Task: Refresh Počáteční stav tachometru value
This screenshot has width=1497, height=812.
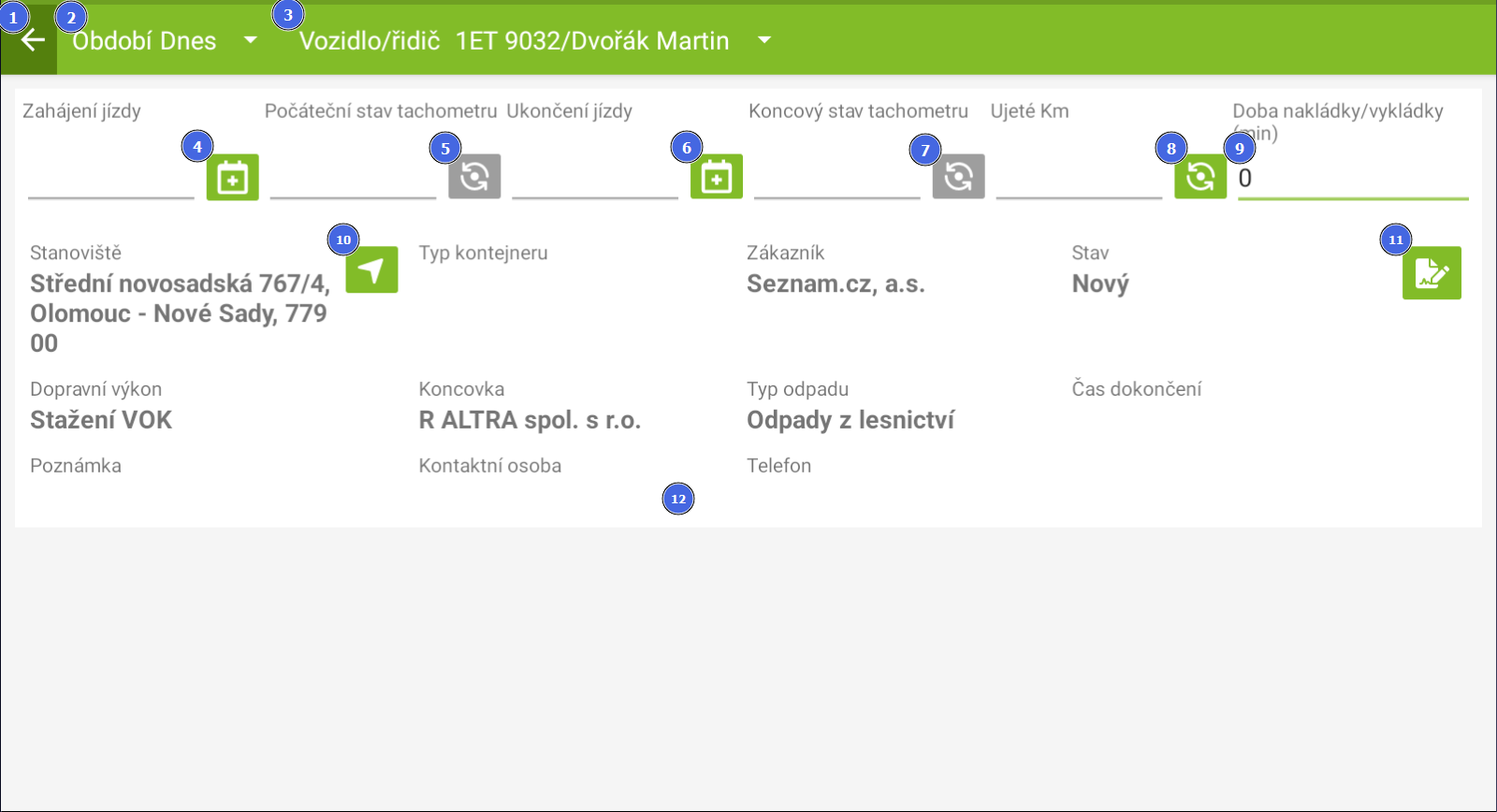Action: point(474,177)
